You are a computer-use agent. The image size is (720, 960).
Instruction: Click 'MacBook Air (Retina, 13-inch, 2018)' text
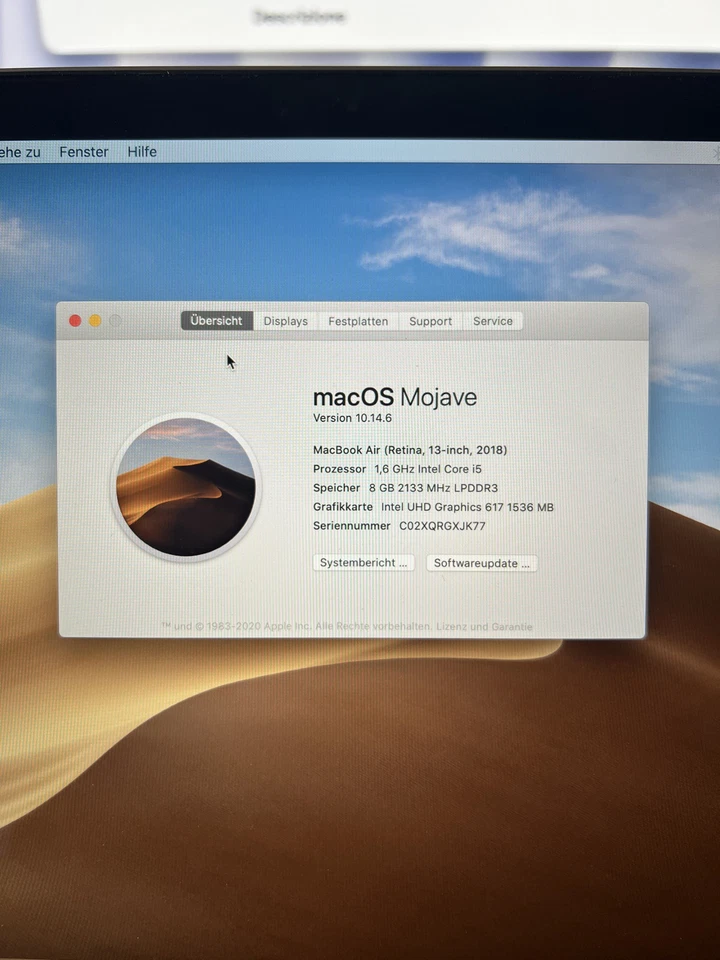410,450
